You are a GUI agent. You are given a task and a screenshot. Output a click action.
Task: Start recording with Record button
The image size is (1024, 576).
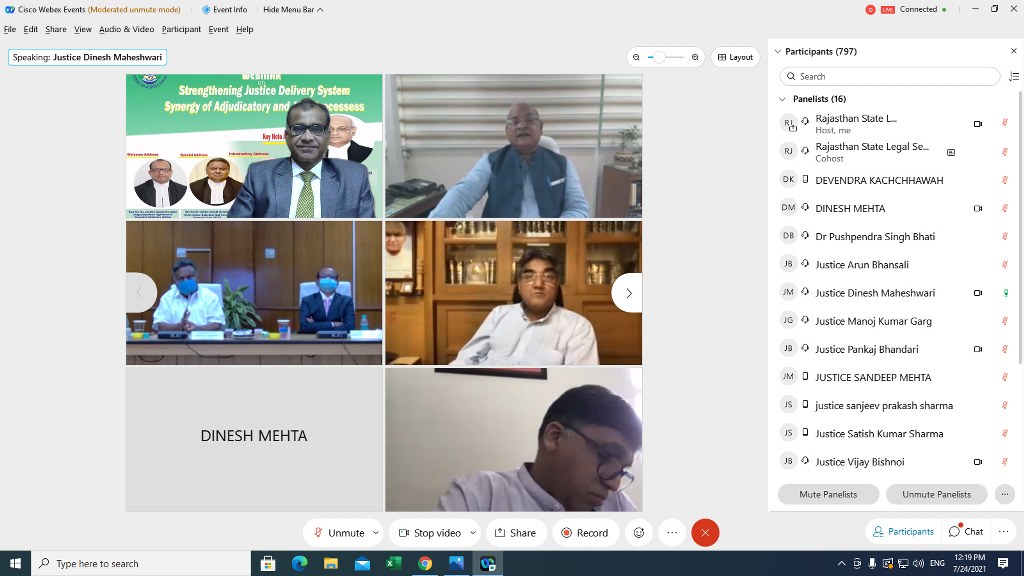[584, 533]
